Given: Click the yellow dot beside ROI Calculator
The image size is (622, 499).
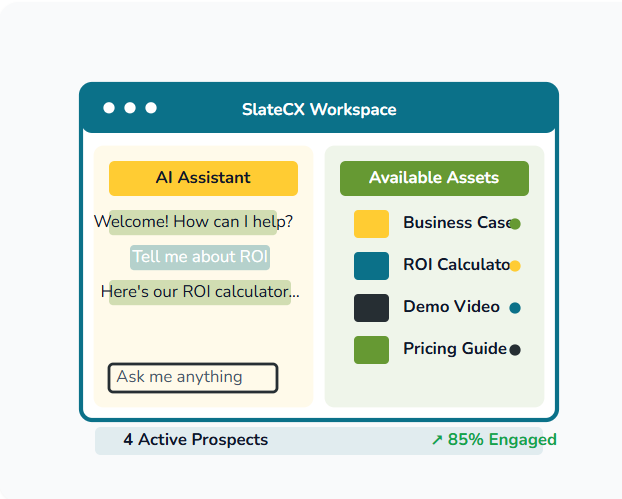Looking at the screenshot, I should 515,266.
